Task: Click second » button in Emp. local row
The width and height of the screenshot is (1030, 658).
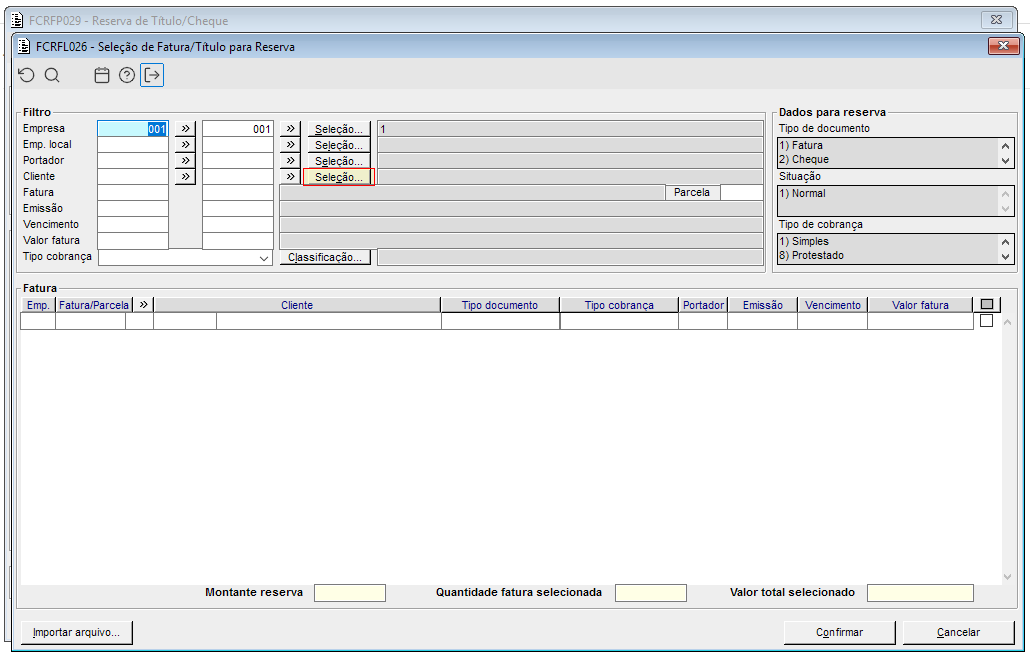Action: point(290,144)
